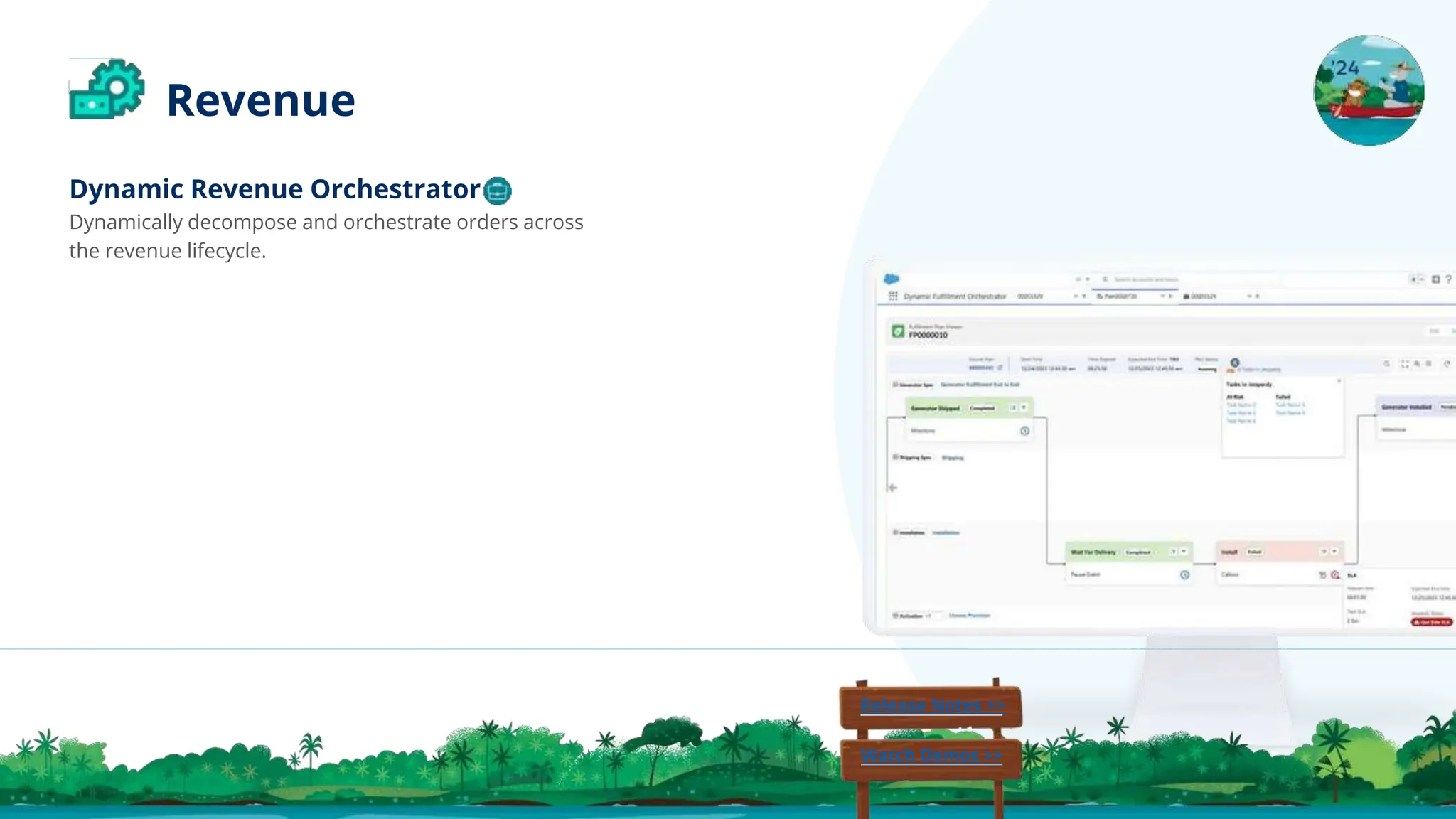Collapse the Activation swimlane toggle
The height and width of the screenshot is (819, 1456).
895,616
